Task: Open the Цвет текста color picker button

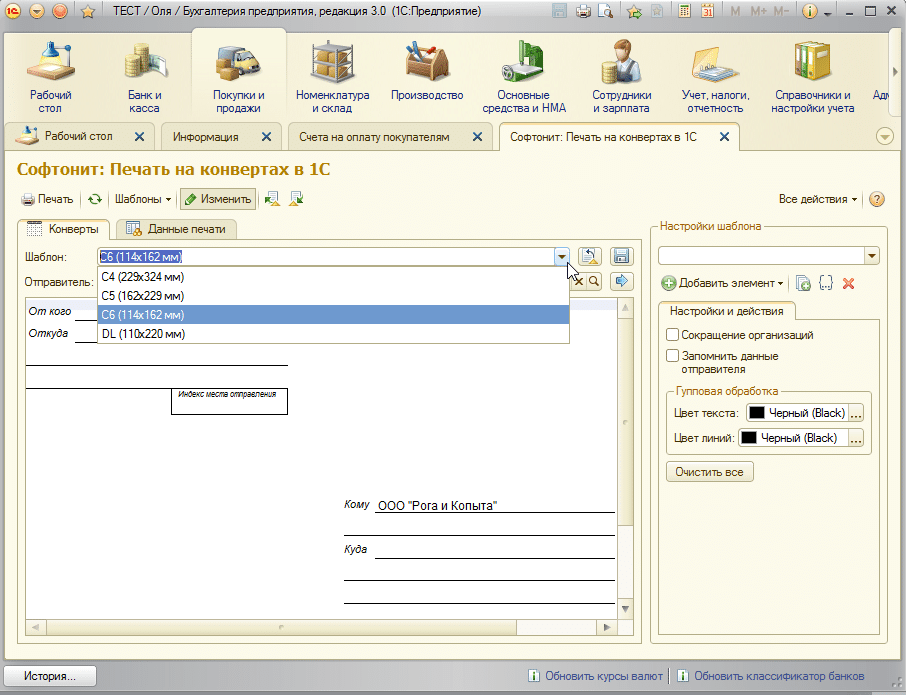Action: (856, 412)
